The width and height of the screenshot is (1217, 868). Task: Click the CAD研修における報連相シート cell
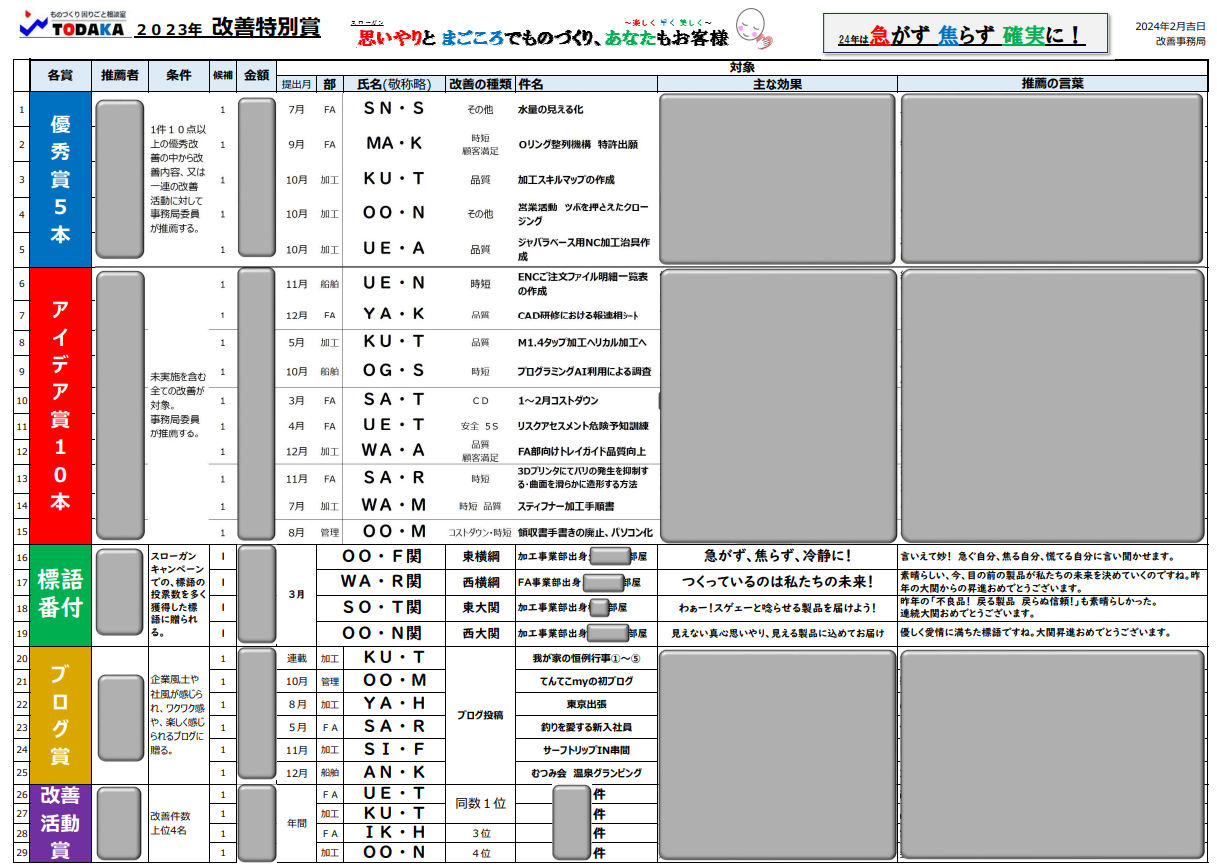(x=578, y=315)
